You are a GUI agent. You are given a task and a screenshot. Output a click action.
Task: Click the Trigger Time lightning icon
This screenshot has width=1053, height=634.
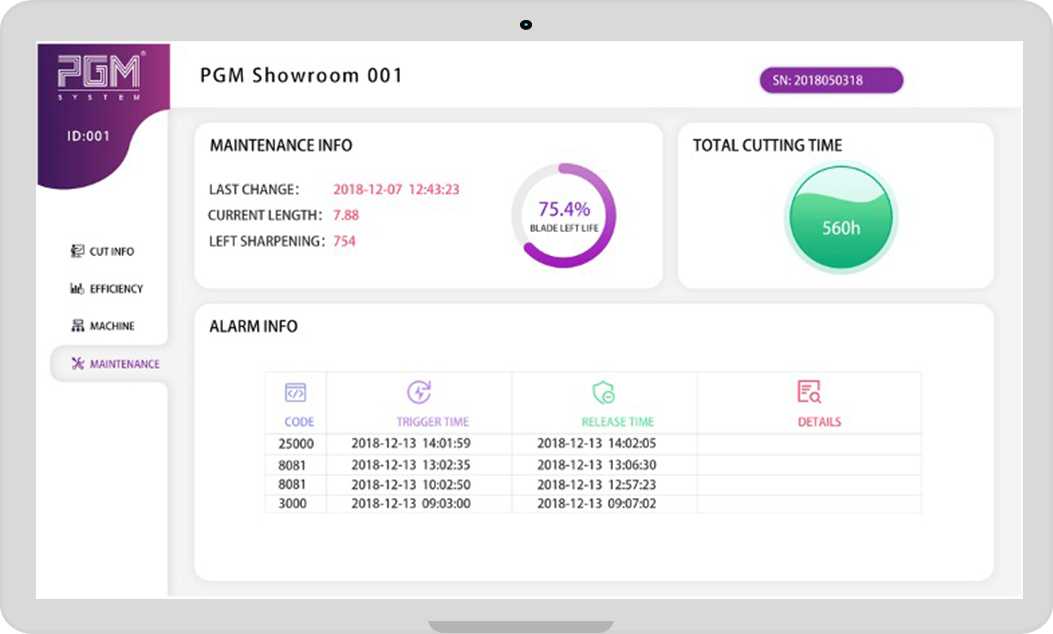coord(419,392)
